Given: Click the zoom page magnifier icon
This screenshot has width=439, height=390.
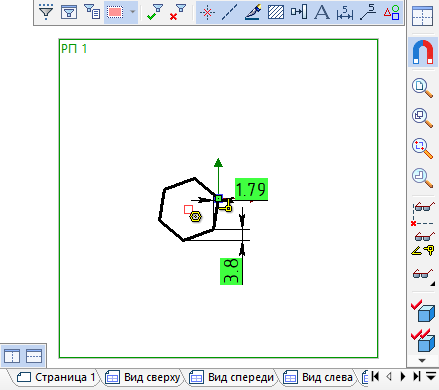Looking at the screenshot, I should 422,88.
